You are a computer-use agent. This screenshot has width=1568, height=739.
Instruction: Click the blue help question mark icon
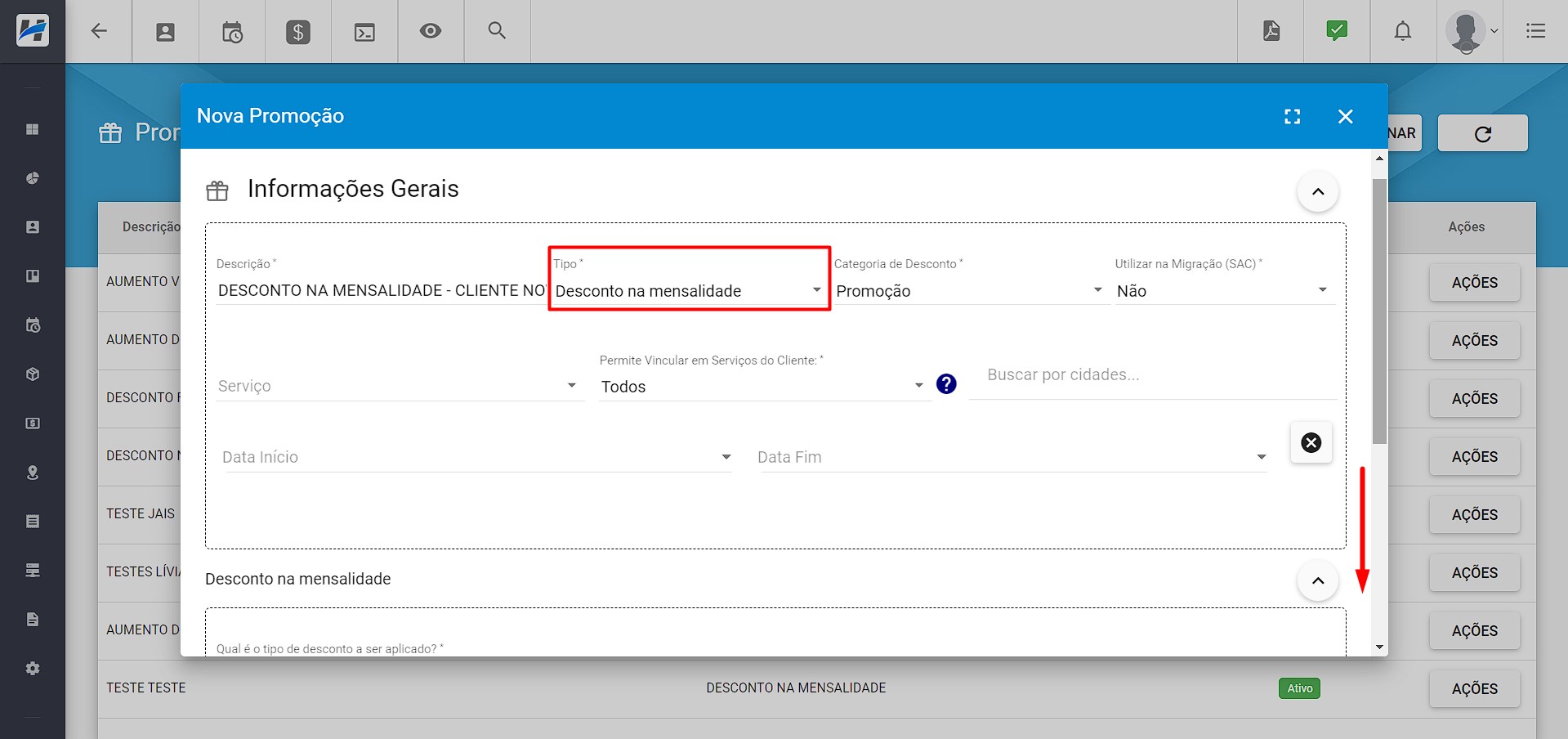[x=946, y=384]
